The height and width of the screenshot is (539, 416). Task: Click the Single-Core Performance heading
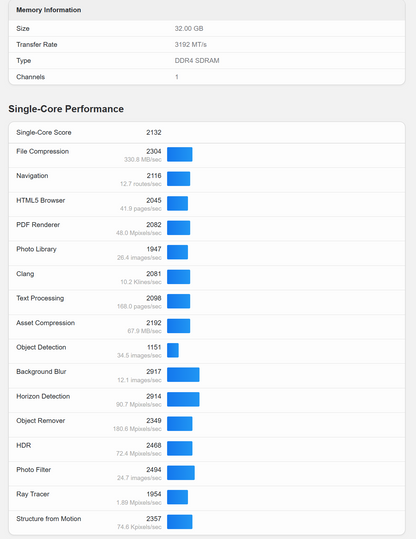click(66, 109)
